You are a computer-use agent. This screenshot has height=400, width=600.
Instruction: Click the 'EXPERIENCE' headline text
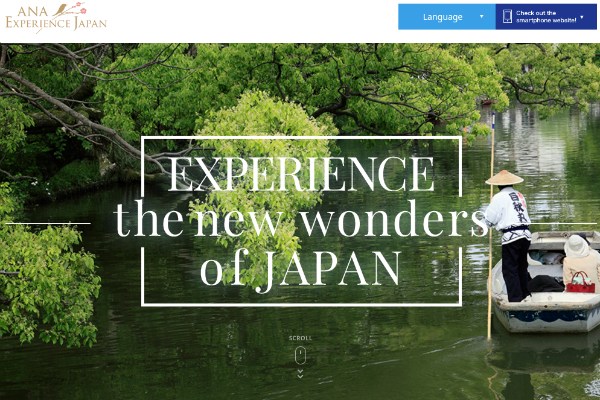pyautogui.click(x=301, y=174)
